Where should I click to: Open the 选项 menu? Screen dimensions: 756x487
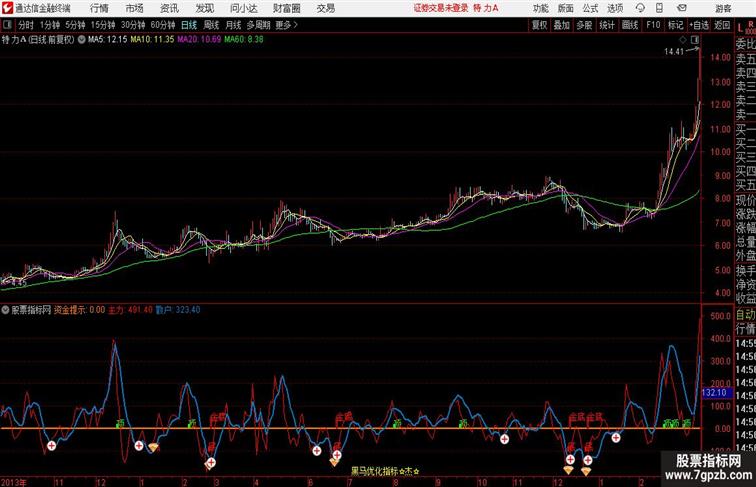(x=615, y=8)
